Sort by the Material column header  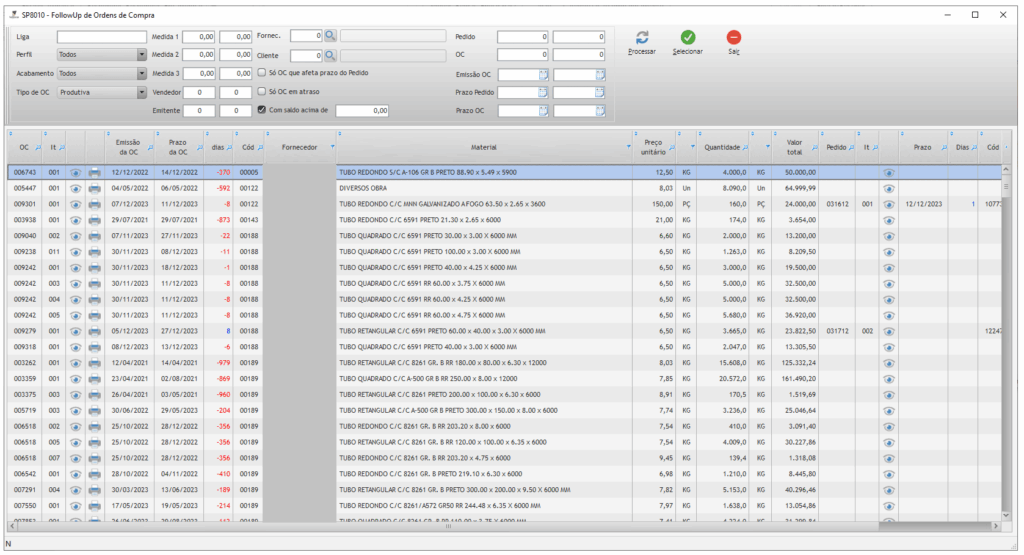(x=484, y=147)
